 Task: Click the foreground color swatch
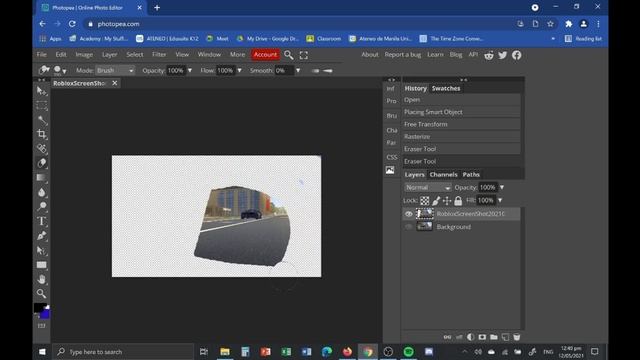pyautogui.click(x=39, y=308)
